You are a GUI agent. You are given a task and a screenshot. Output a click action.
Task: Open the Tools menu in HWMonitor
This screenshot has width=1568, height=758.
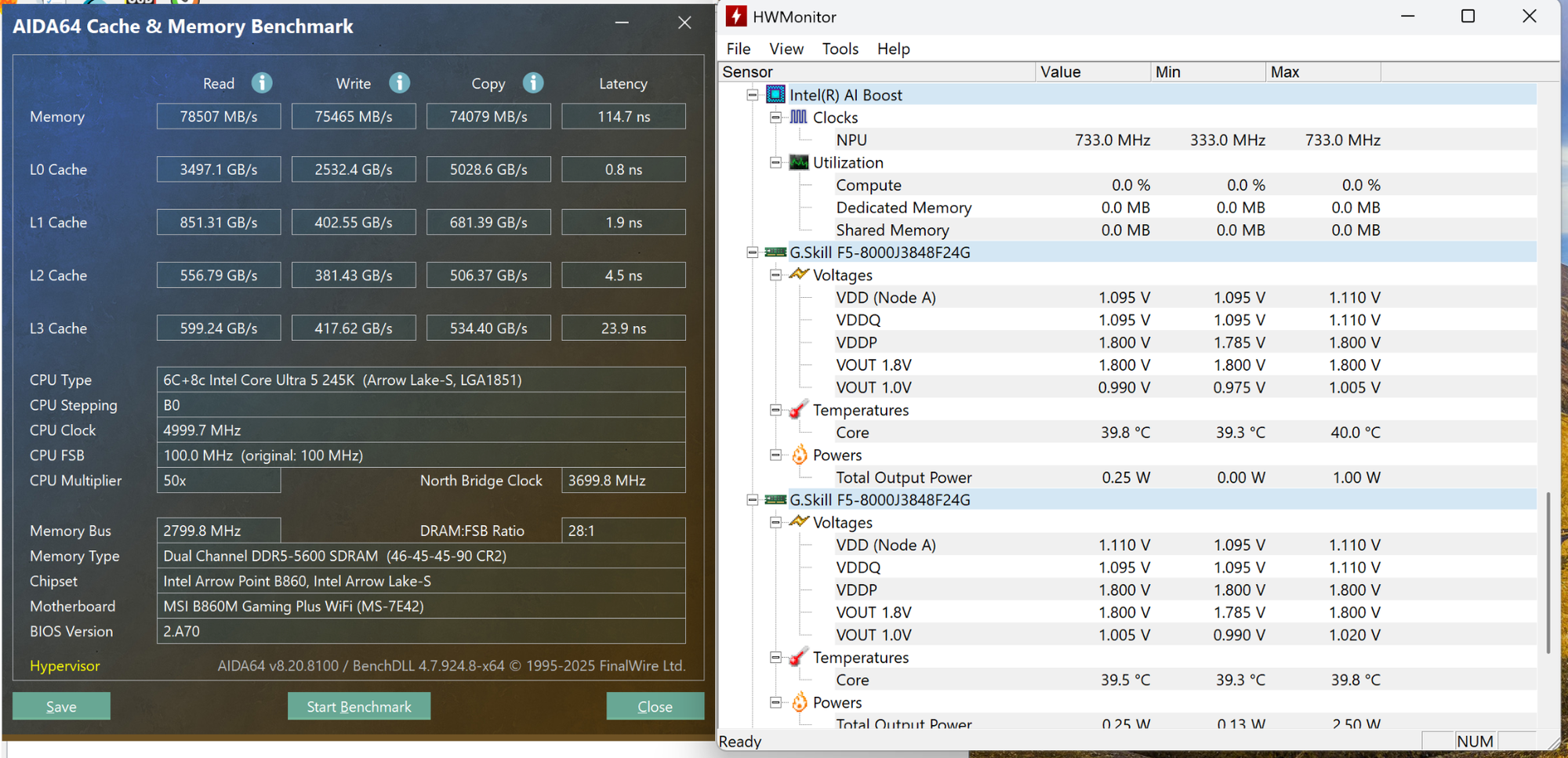840,49
